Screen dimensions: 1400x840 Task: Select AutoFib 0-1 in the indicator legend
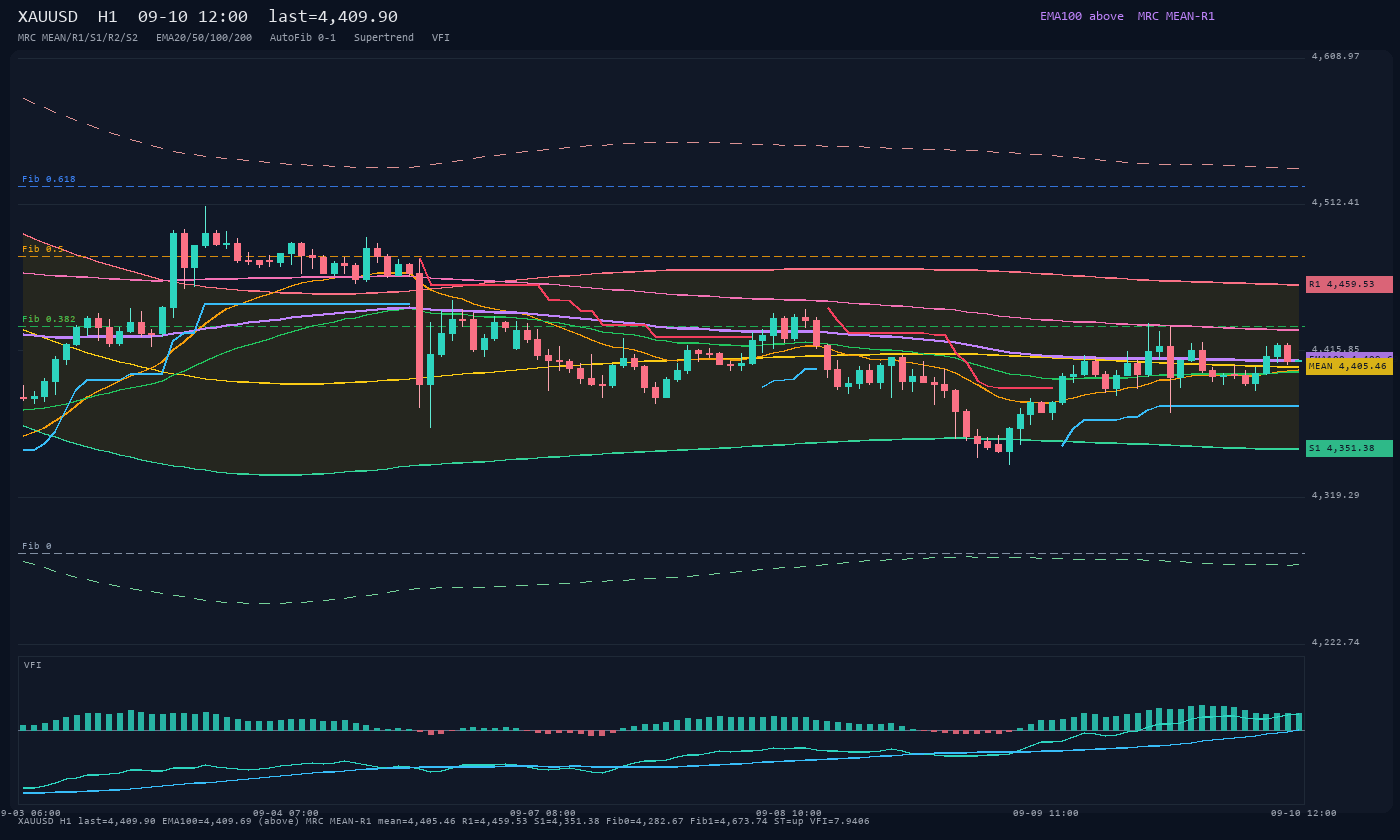click(303, 38)
